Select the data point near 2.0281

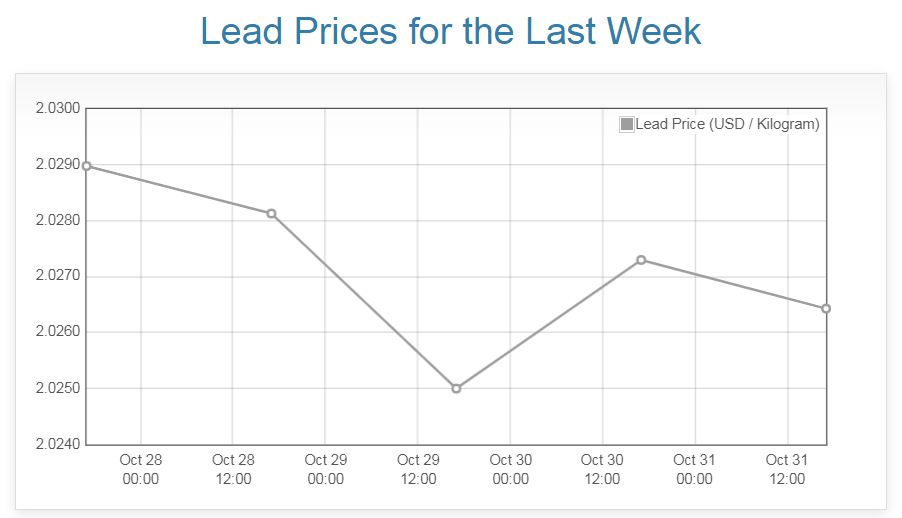coord(271,213)
